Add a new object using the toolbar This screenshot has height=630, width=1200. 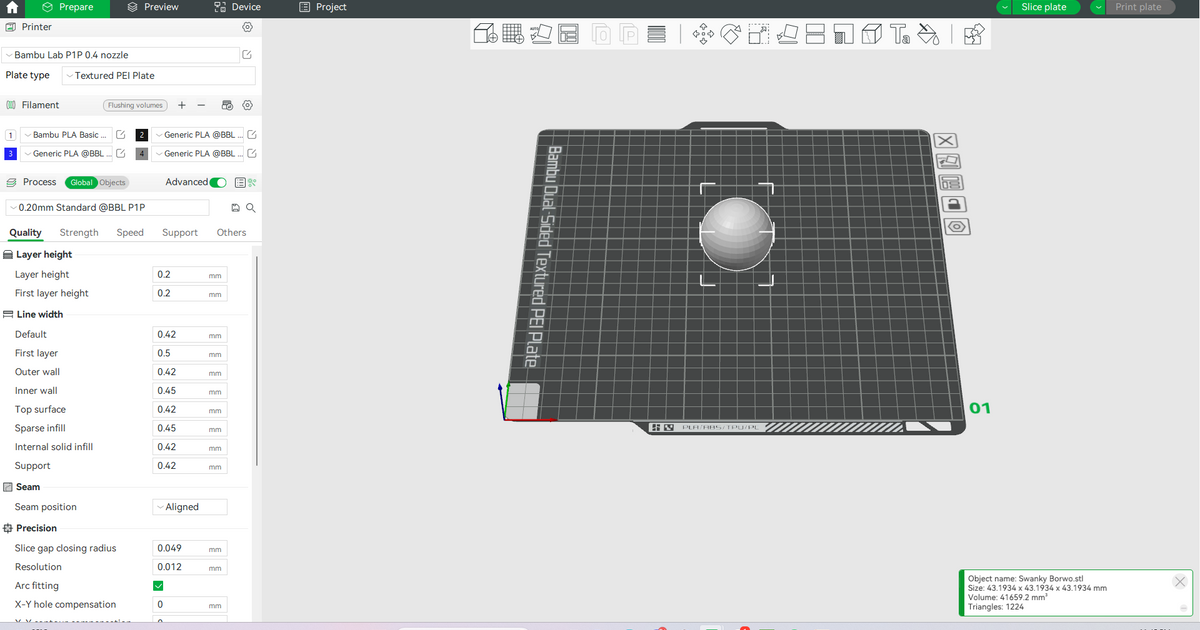coord(484,33)
